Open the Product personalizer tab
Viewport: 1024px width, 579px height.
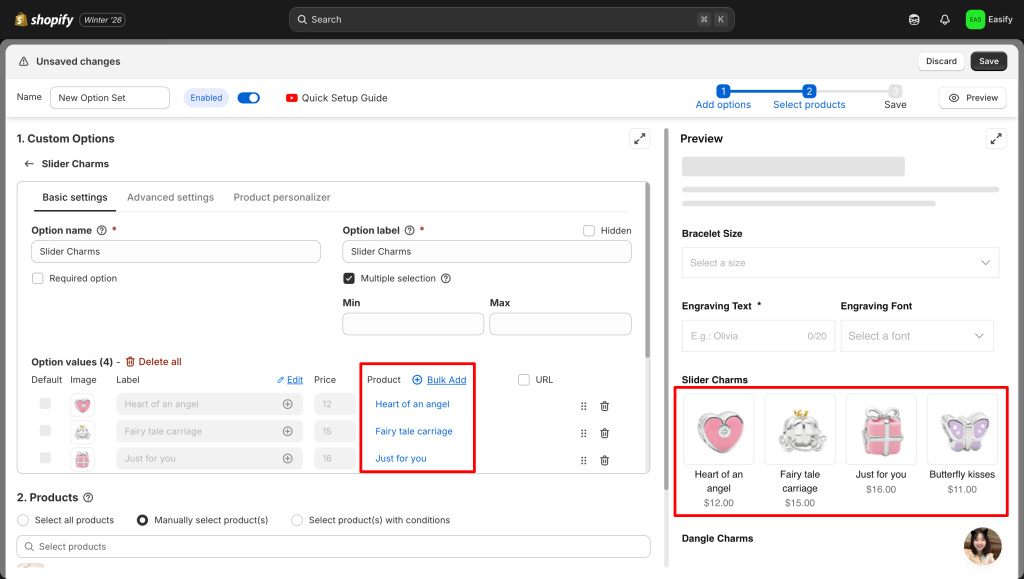tap(281, 198)
